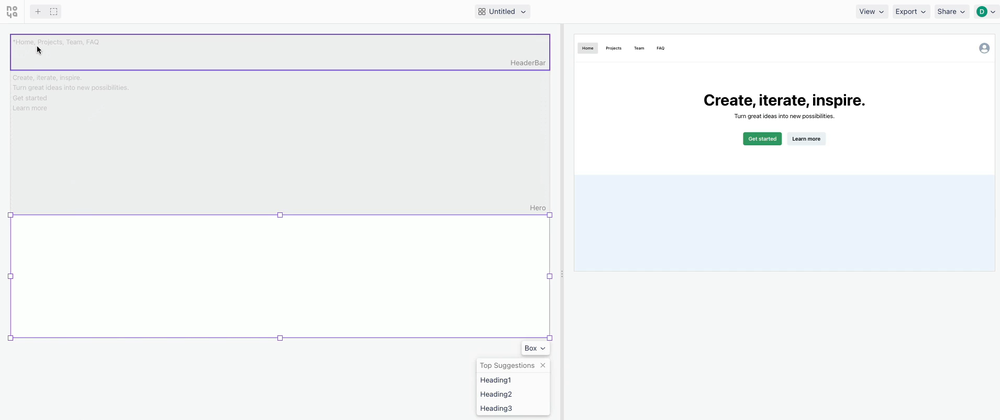This screenshot has width=1000, height=420.
Task: Click the '*Home, Projects, Team, FAQ' text
Action: point(56,42)
